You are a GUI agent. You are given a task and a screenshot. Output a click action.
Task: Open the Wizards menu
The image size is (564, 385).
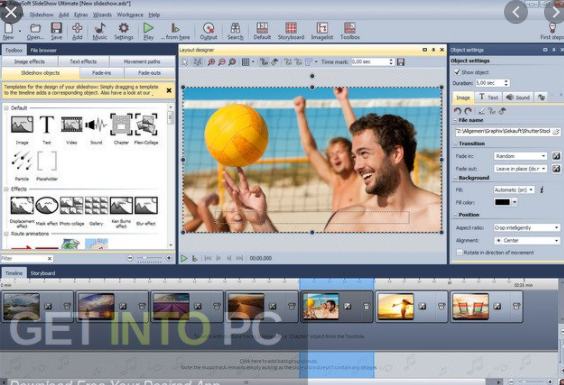pyautogui.click(x=102, y=15)
